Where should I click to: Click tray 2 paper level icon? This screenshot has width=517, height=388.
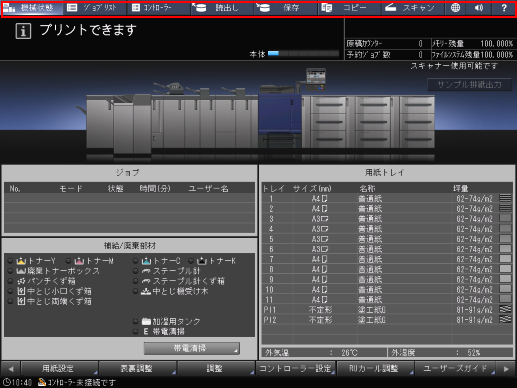pos(505,208)
